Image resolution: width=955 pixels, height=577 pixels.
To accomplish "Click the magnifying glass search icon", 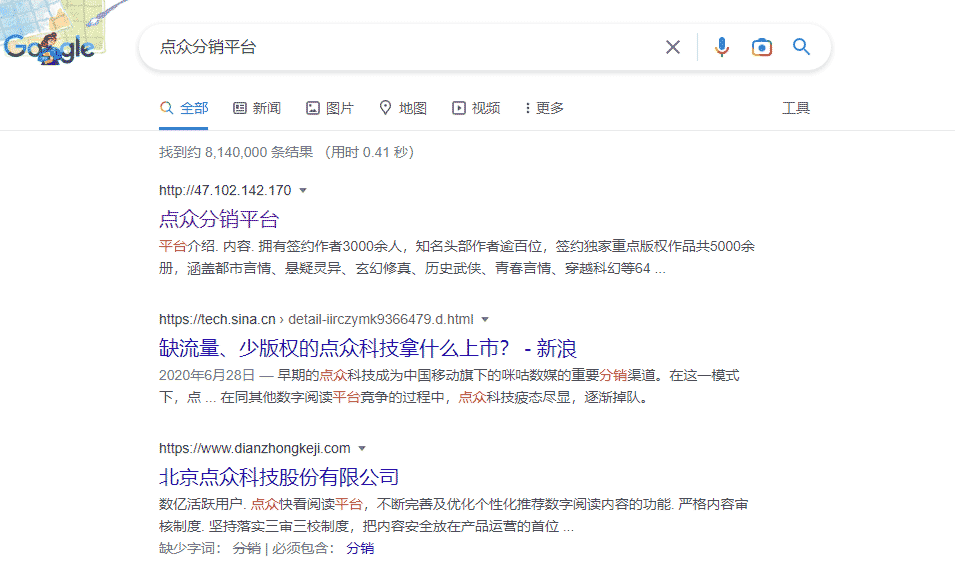I will [x=801, y=47].
